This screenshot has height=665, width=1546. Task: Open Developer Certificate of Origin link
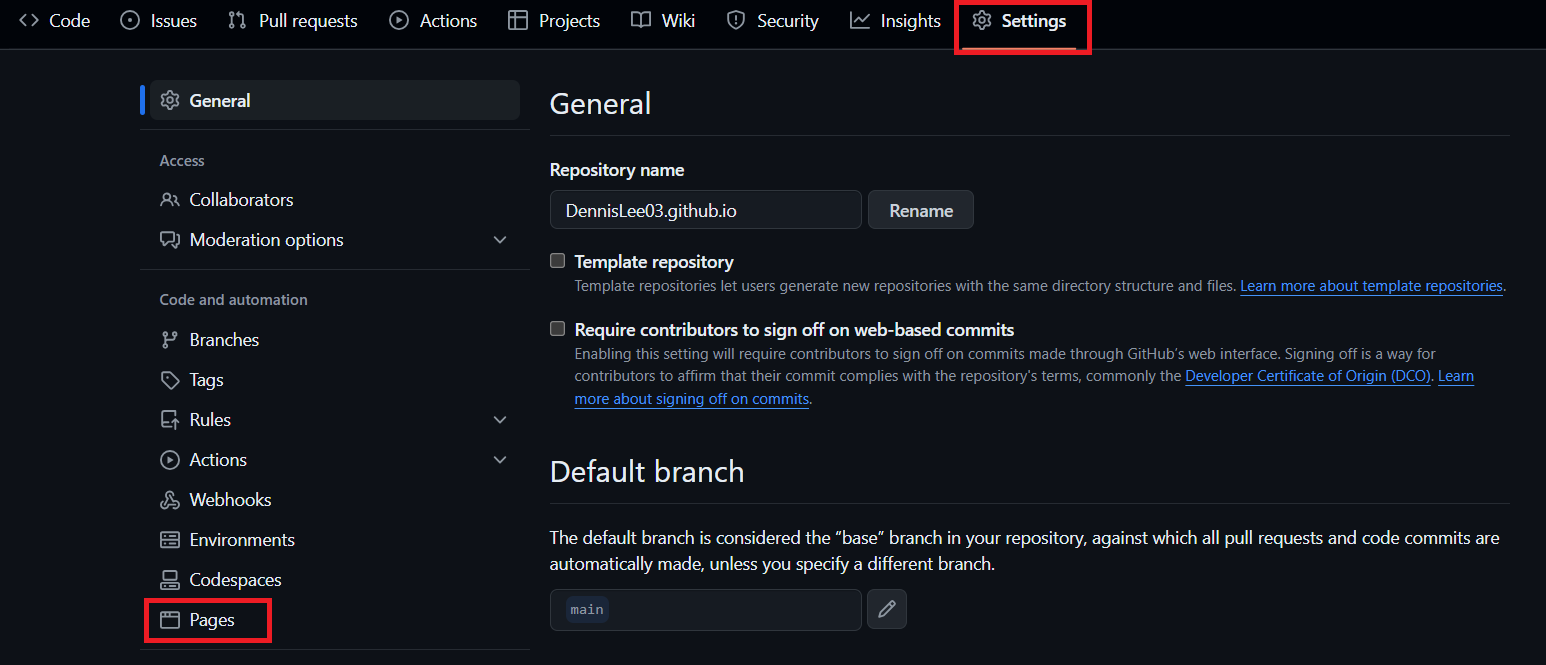point(1308,376)
